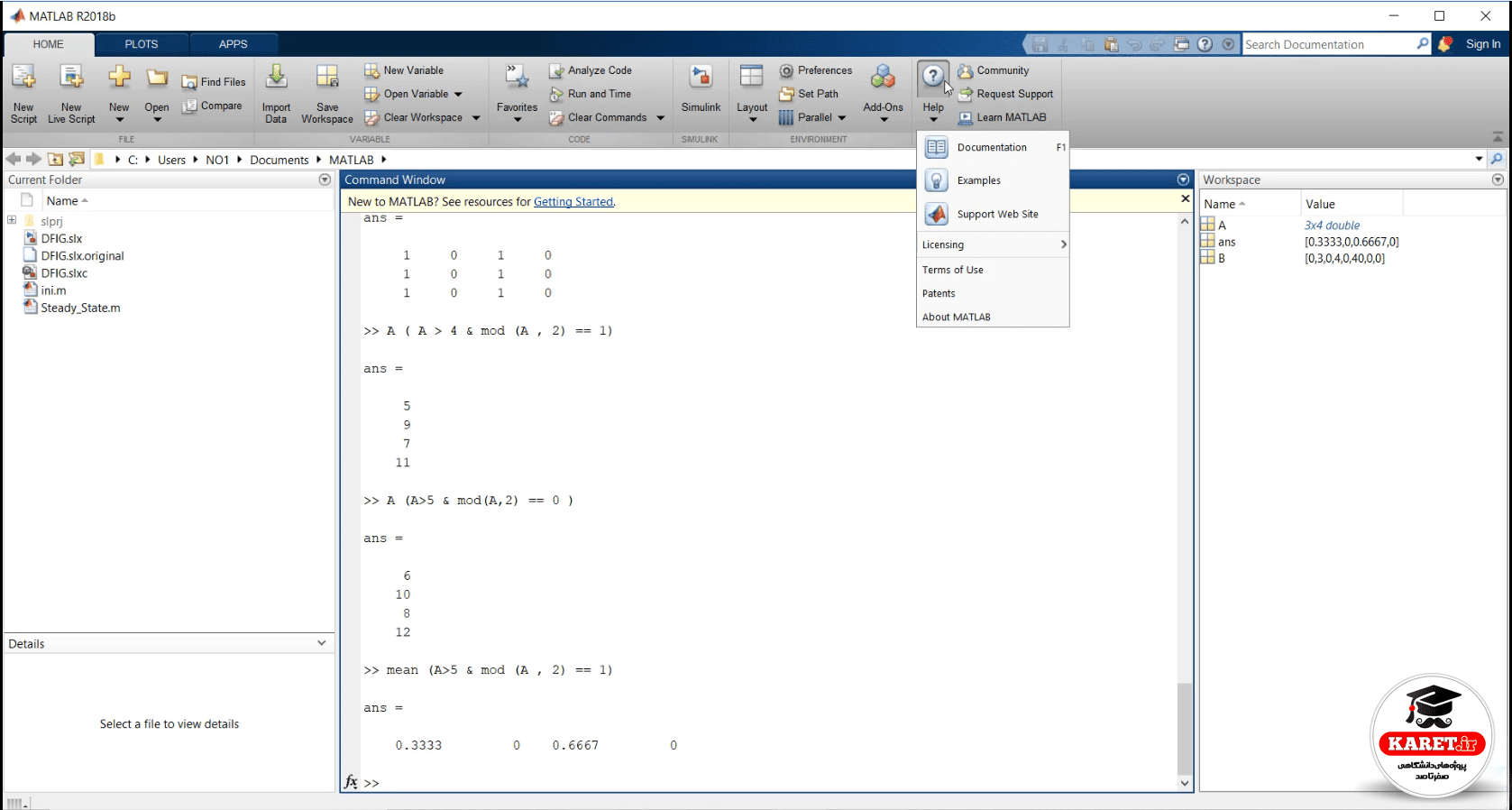Click the quick access help icon
This screenshot has width=1512, height=810.
point(1205,44)
